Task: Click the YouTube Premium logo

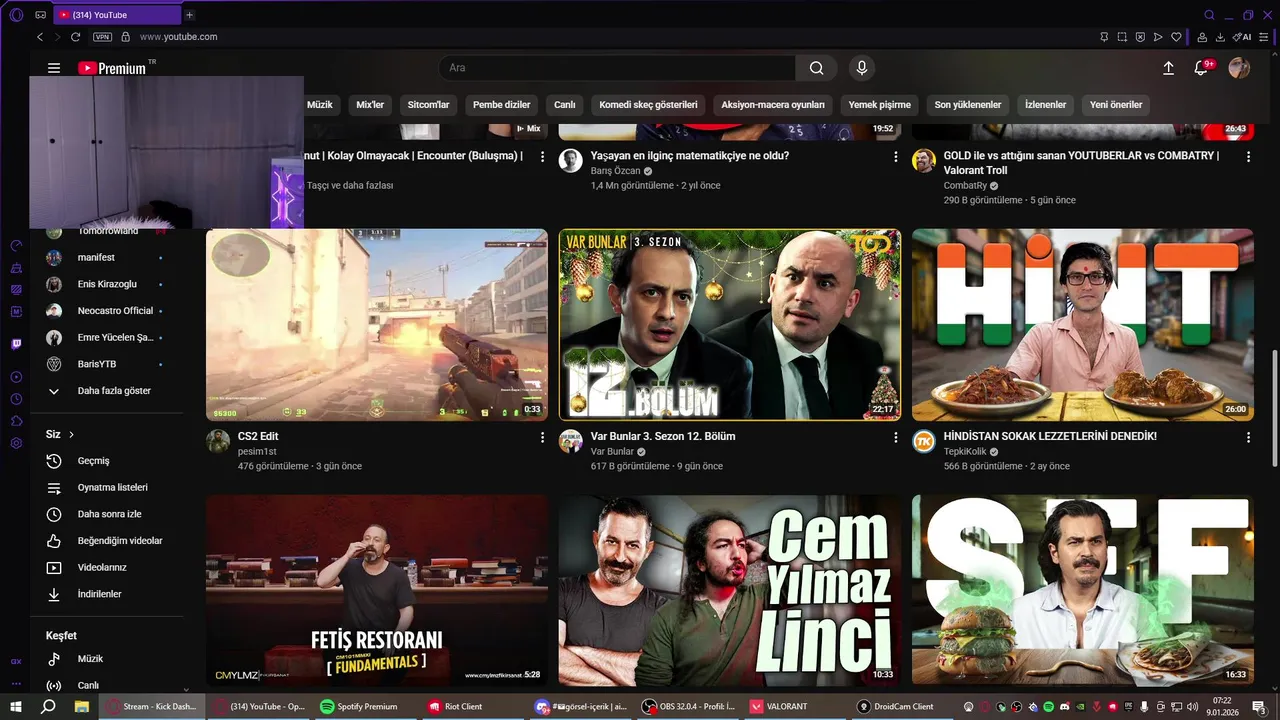Action: tap(112, 68)
